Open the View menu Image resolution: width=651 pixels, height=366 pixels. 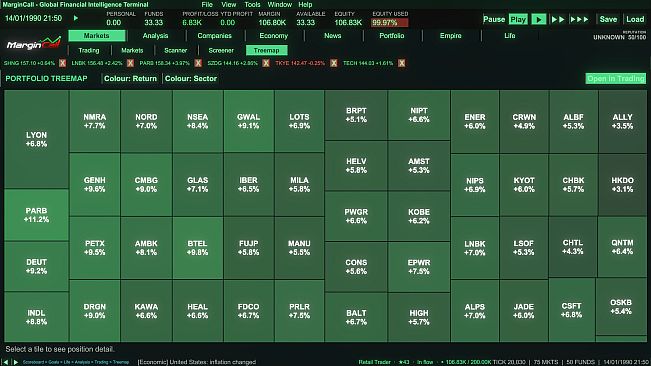pos(228,5)
